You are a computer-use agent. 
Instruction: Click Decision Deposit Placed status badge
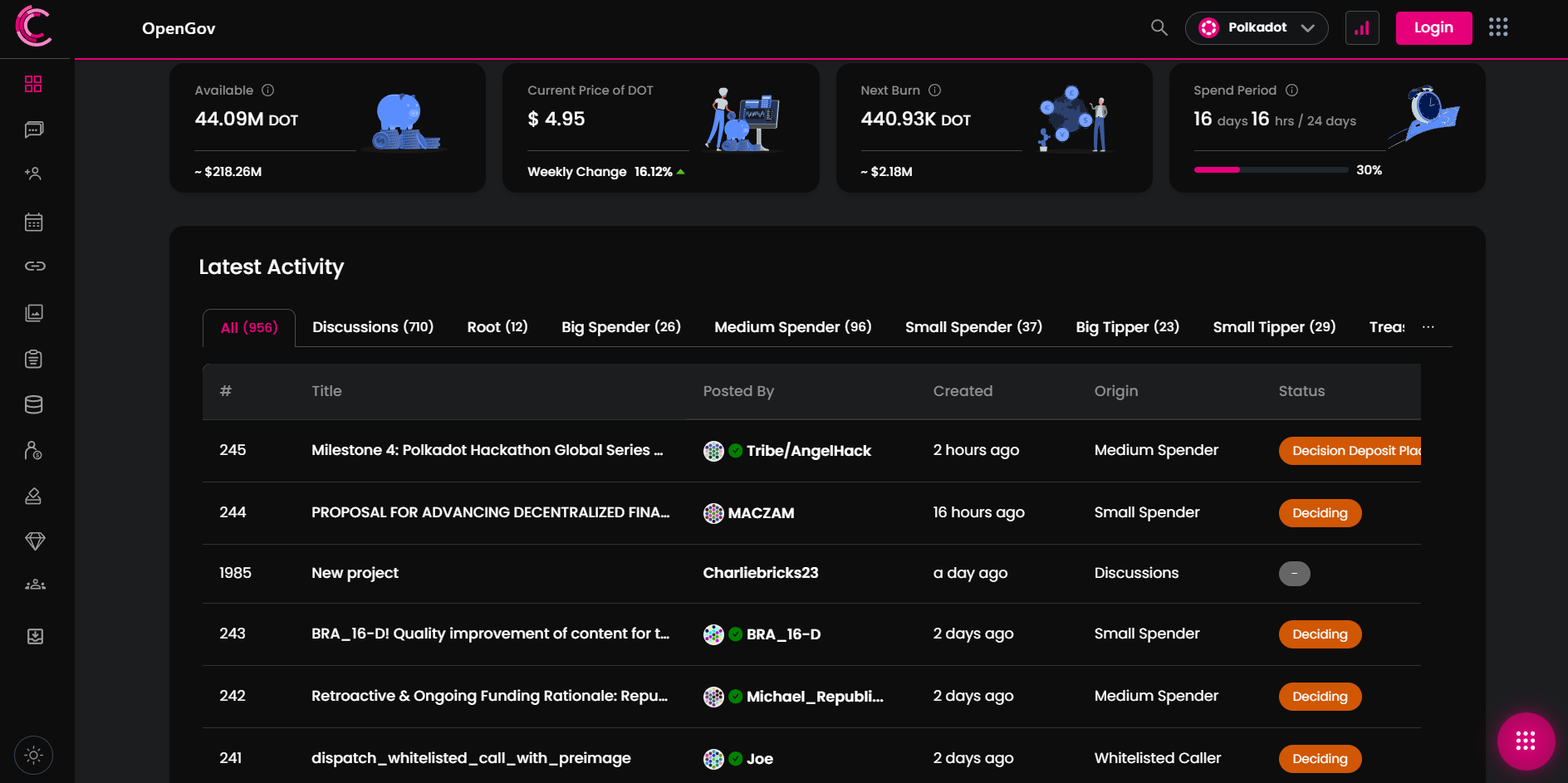click(1350, 451)
